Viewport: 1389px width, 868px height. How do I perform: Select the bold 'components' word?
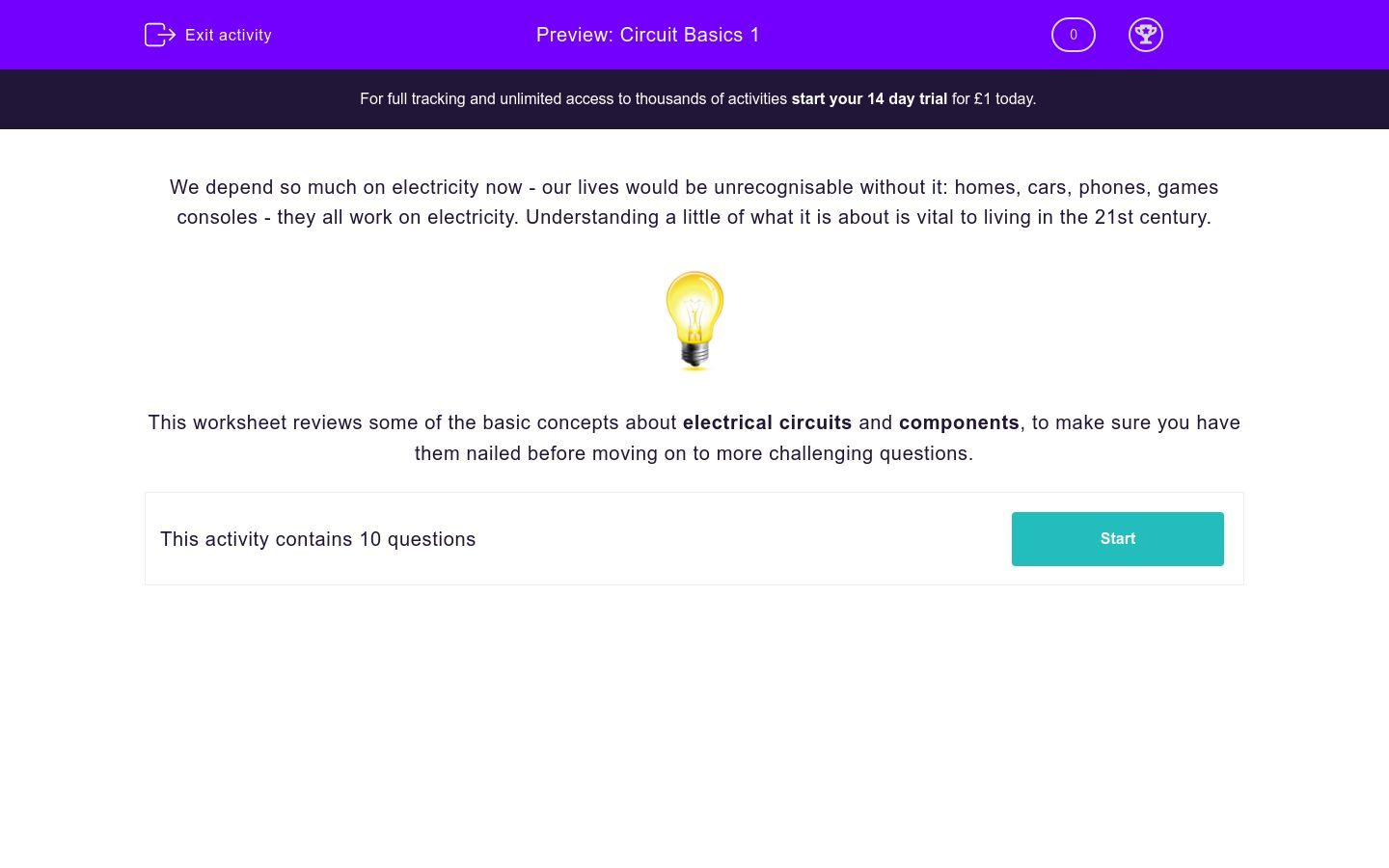pos(959,422)
